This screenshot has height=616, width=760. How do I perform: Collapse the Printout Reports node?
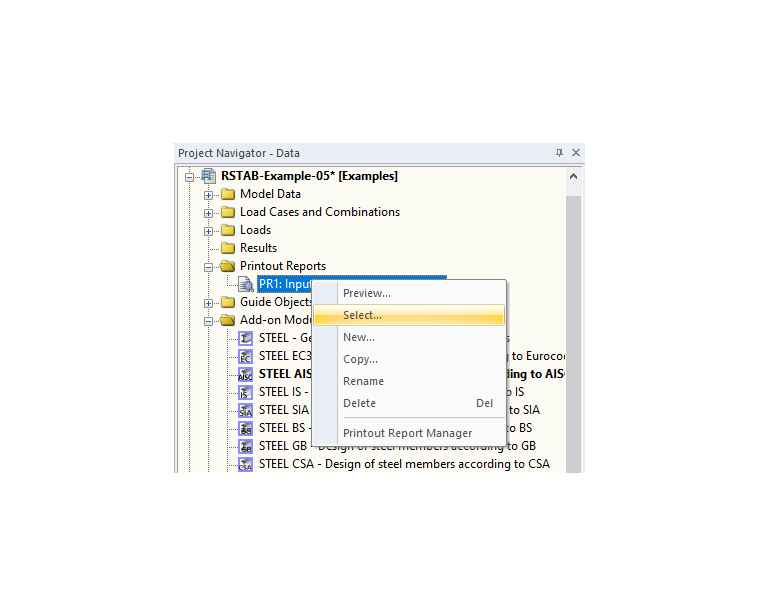click(x=208, y=267)
